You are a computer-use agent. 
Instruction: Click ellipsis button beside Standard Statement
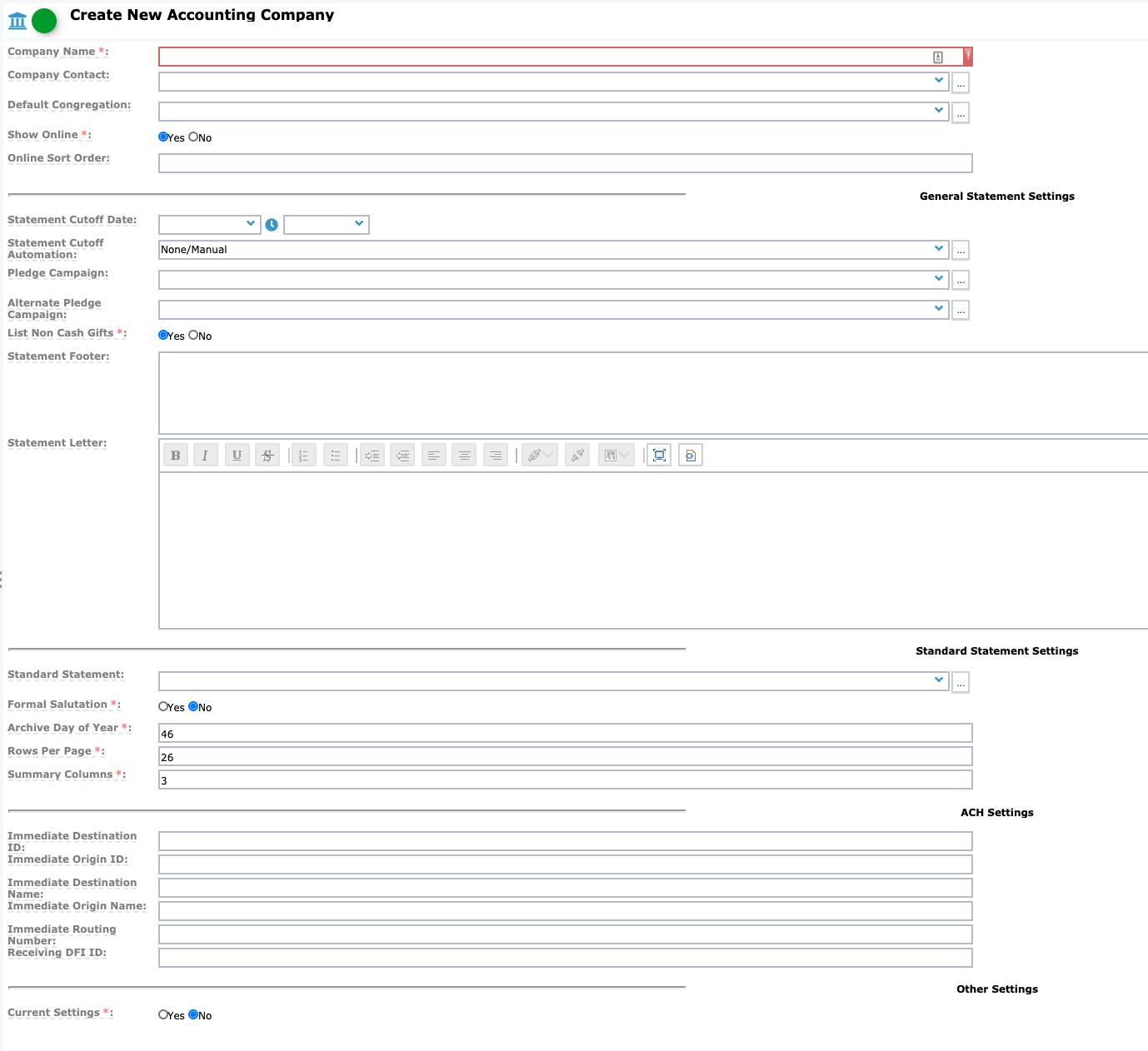point(961,682)
